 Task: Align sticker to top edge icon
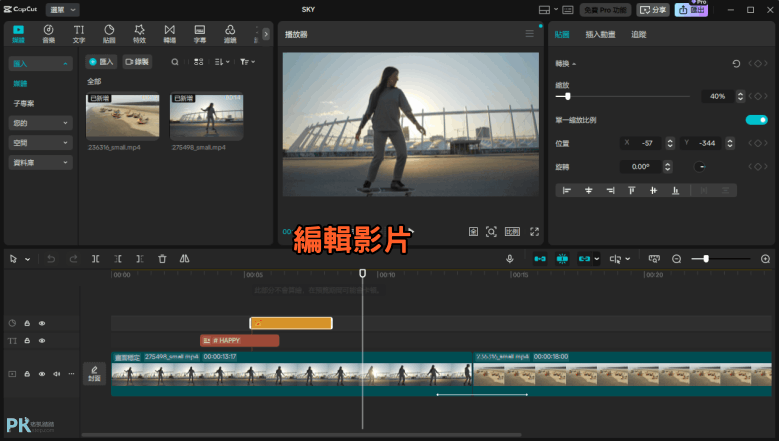tap(631, 190)
